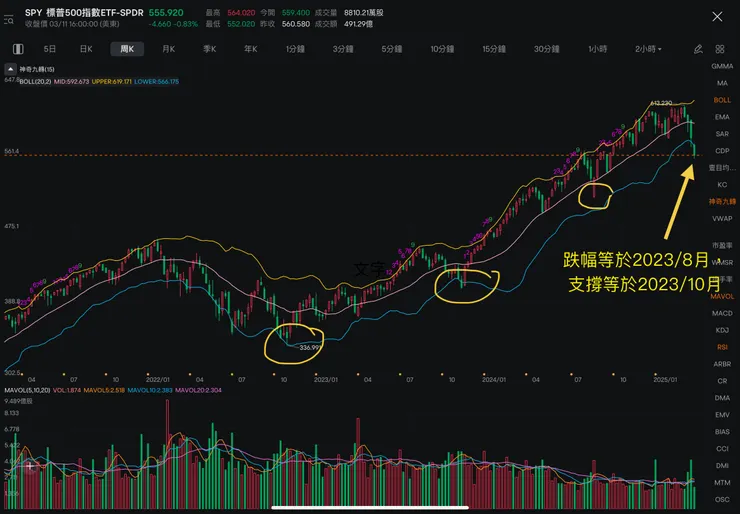Show the DMA sub-indicator
This screenshot has height=514, width=740.
point(722,398)
